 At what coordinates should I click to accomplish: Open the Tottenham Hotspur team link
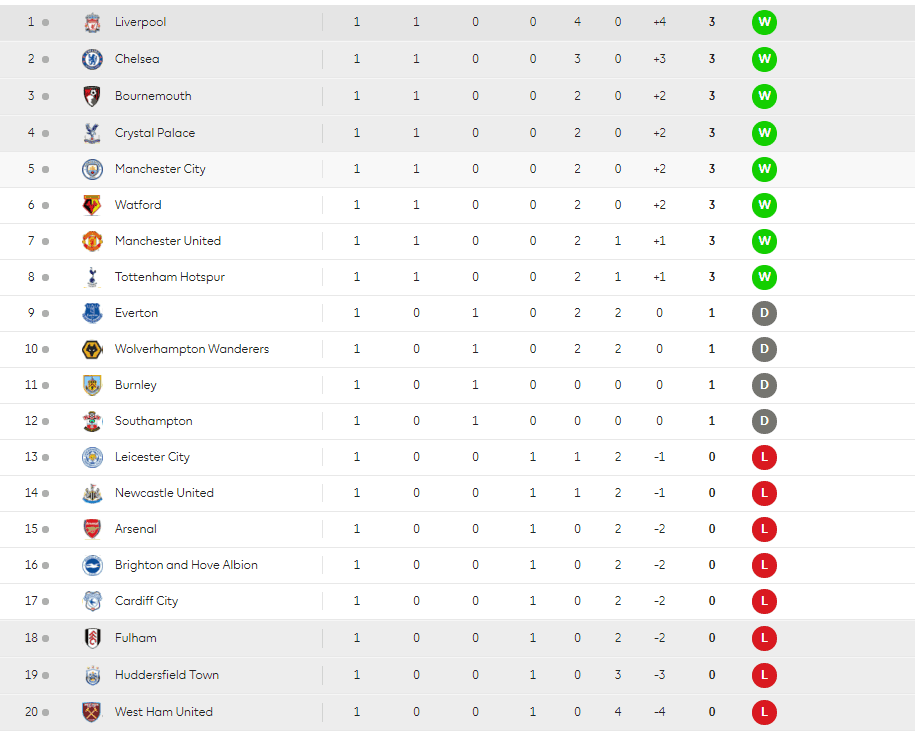click(170, 277)
